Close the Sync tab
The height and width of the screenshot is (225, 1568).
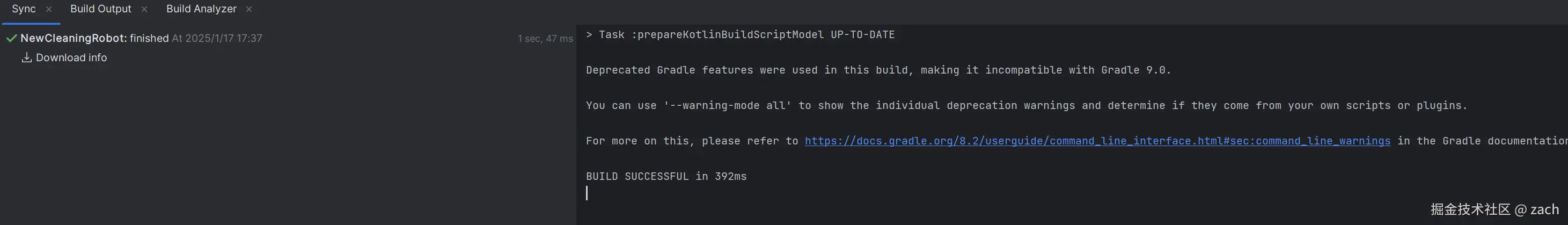click(x=49, y=9)
